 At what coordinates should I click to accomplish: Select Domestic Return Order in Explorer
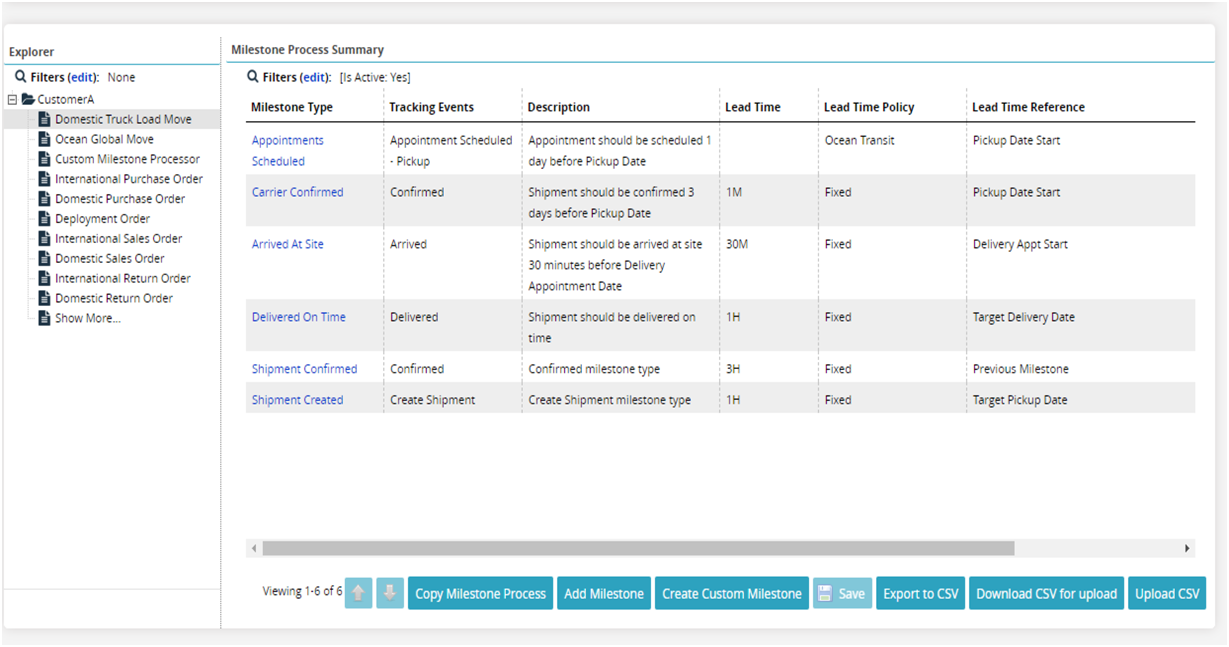(113, 298)
